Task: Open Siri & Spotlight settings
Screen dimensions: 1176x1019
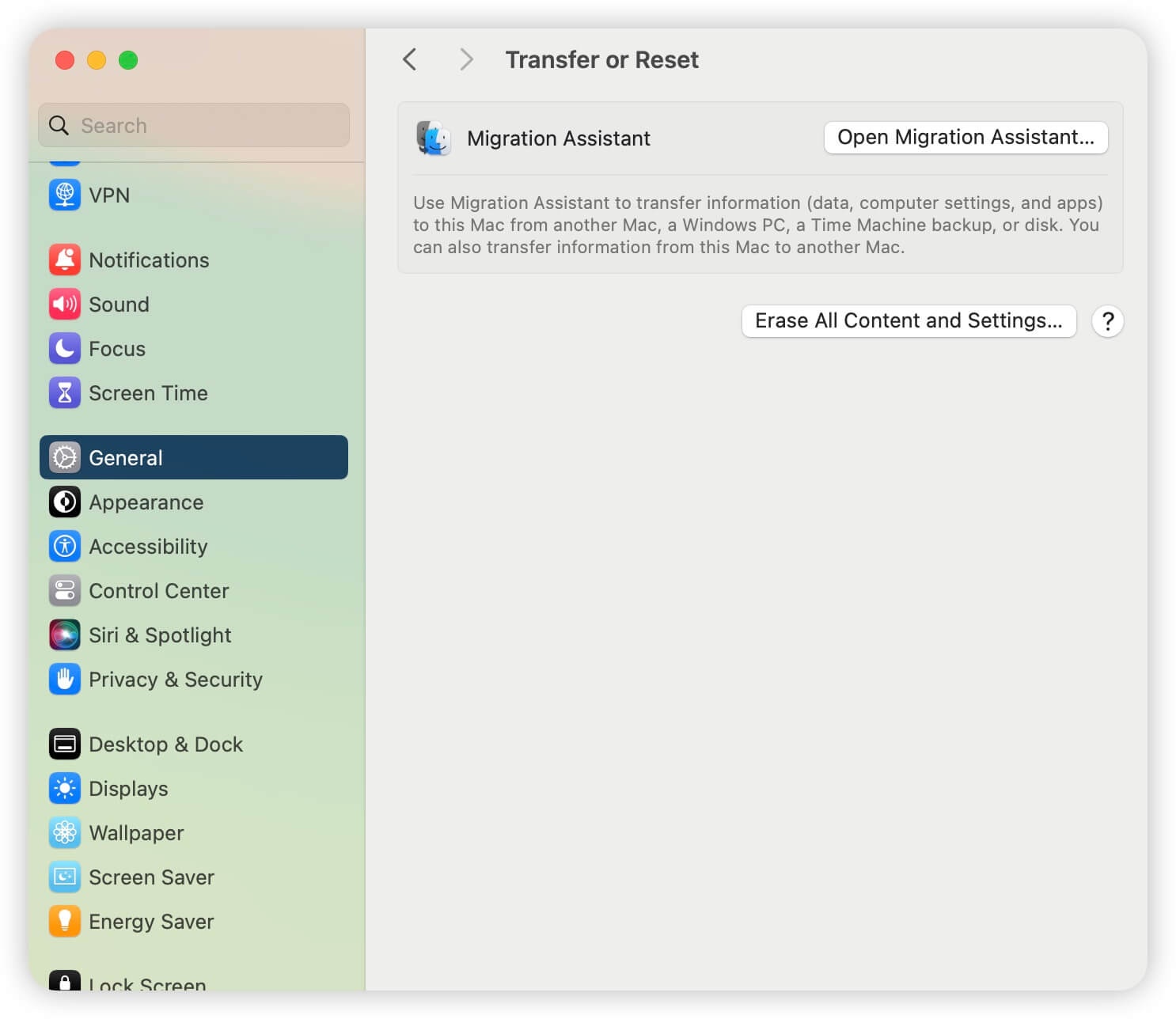Action: 194,635
